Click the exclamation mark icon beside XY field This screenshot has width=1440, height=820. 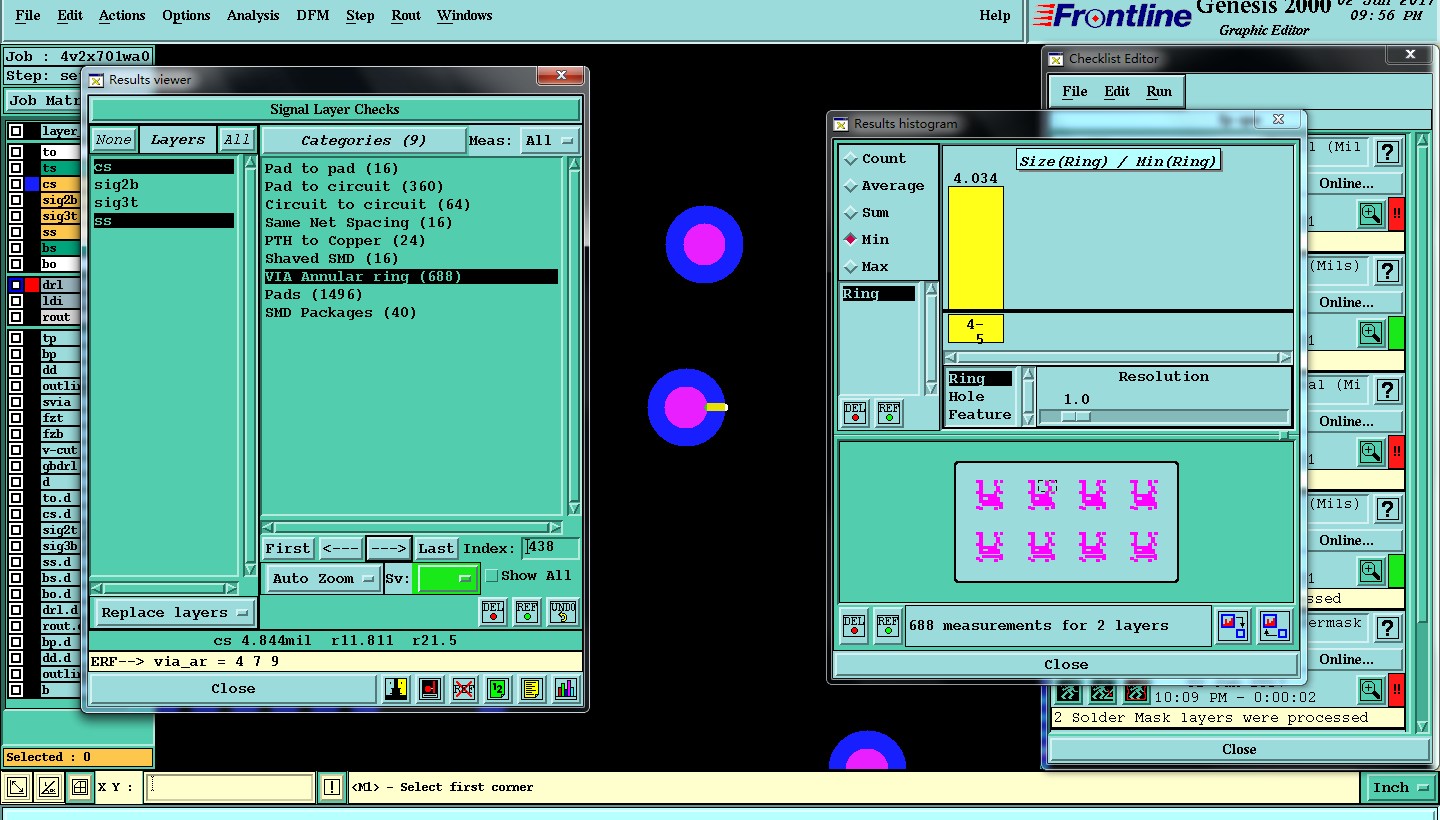[333, 788]
